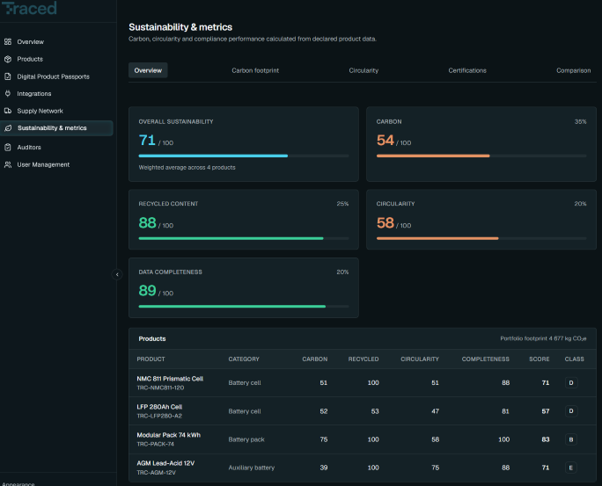This screenshot has width=602, height=486.
Task: Click the Overall Sustainability score 71
Action: [147, 140]
